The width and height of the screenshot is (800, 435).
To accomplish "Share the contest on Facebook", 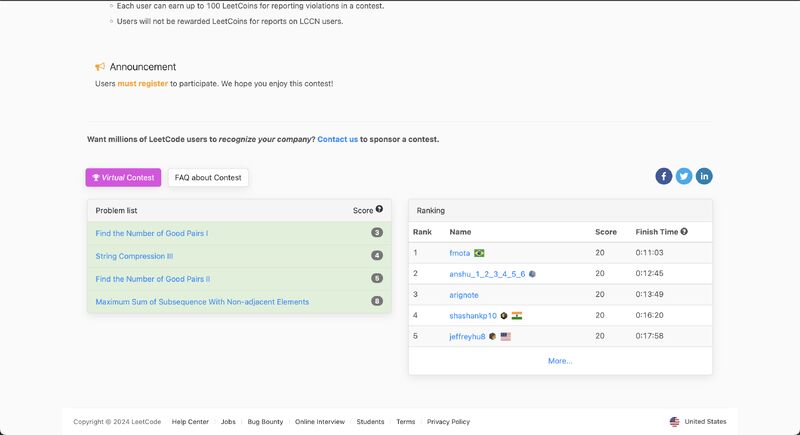I will [x=664, y=176].
